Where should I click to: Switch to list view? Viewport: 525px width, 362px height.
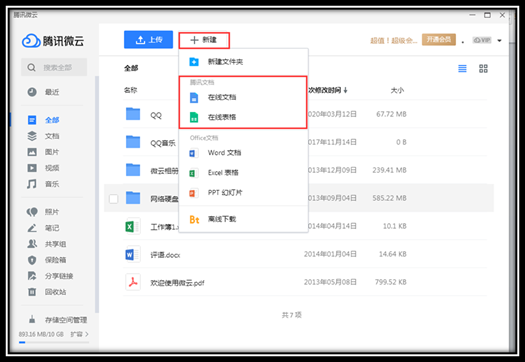(x=462, y=69)
